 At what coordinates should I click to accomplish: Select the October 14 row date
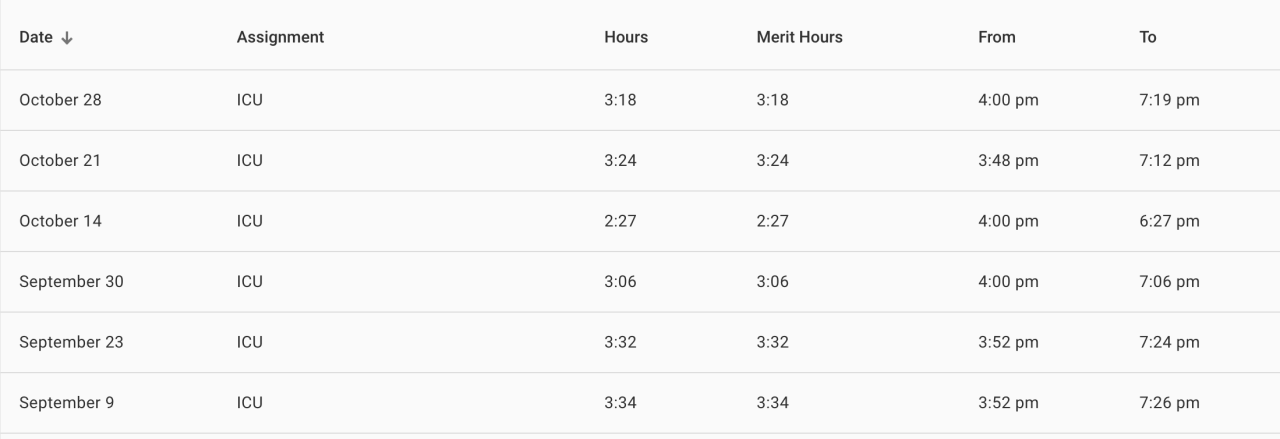coord(60,221)
